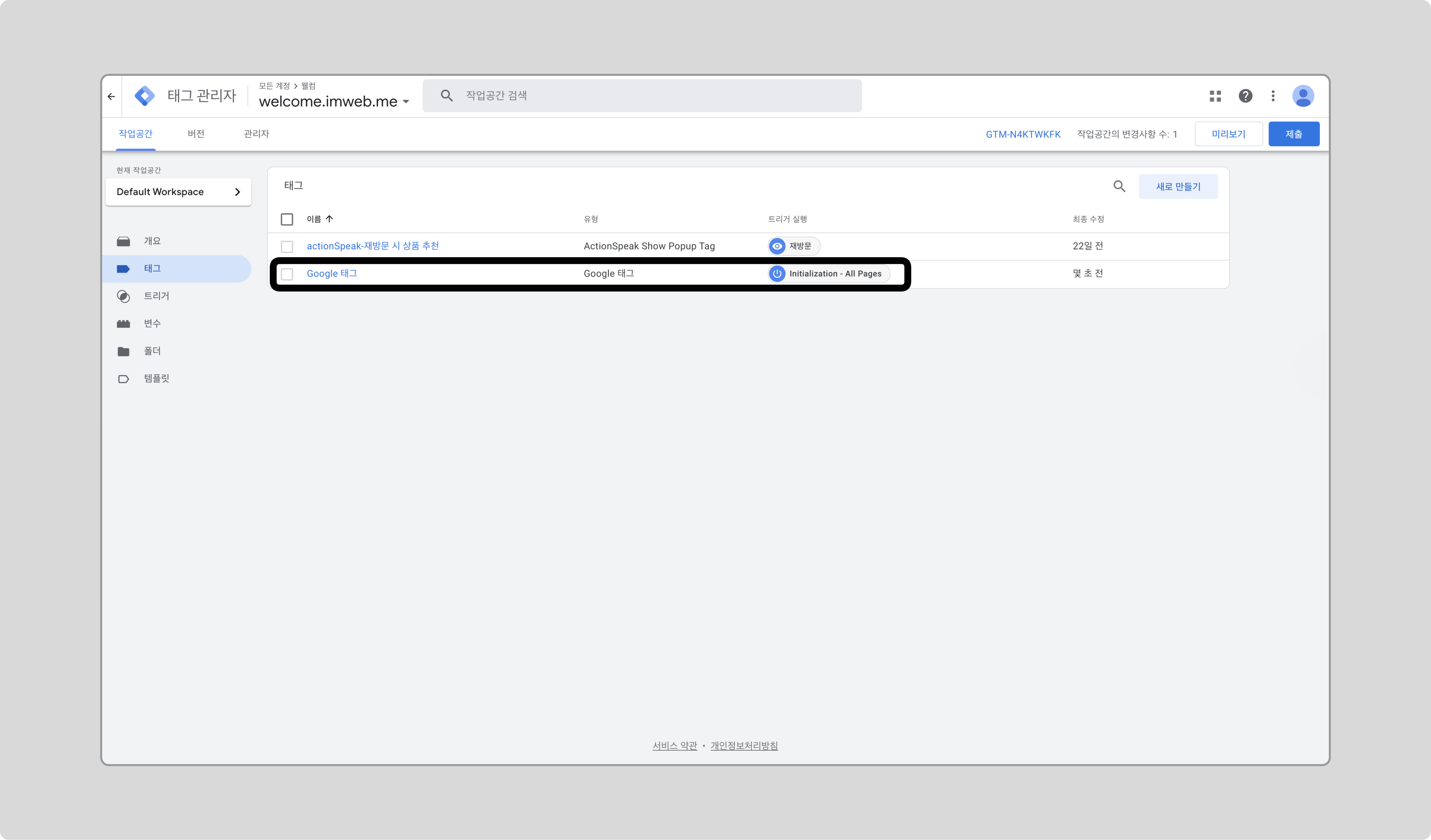Click the 트리거 실행 column header
The image size is (1431, 840).
click(x=787, y=219)
